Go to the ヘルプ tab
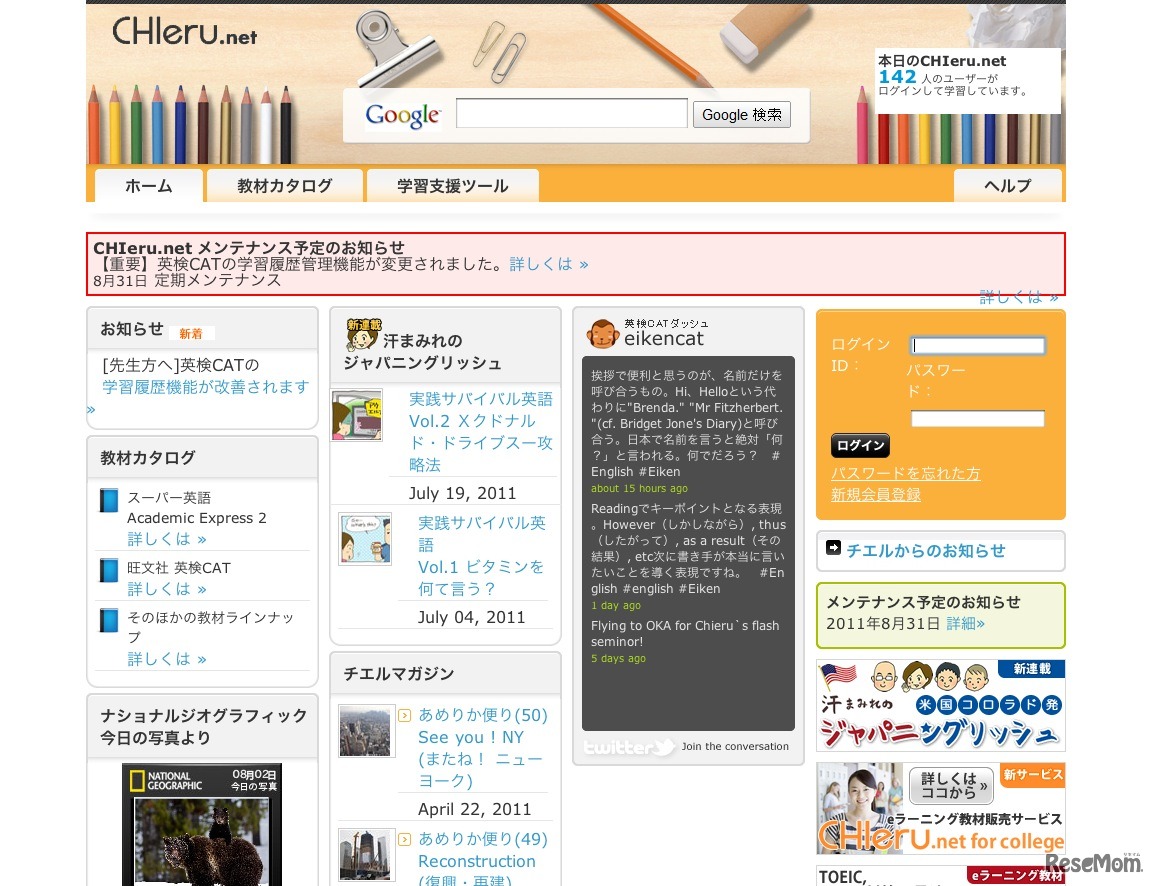 pos(1007,186)
